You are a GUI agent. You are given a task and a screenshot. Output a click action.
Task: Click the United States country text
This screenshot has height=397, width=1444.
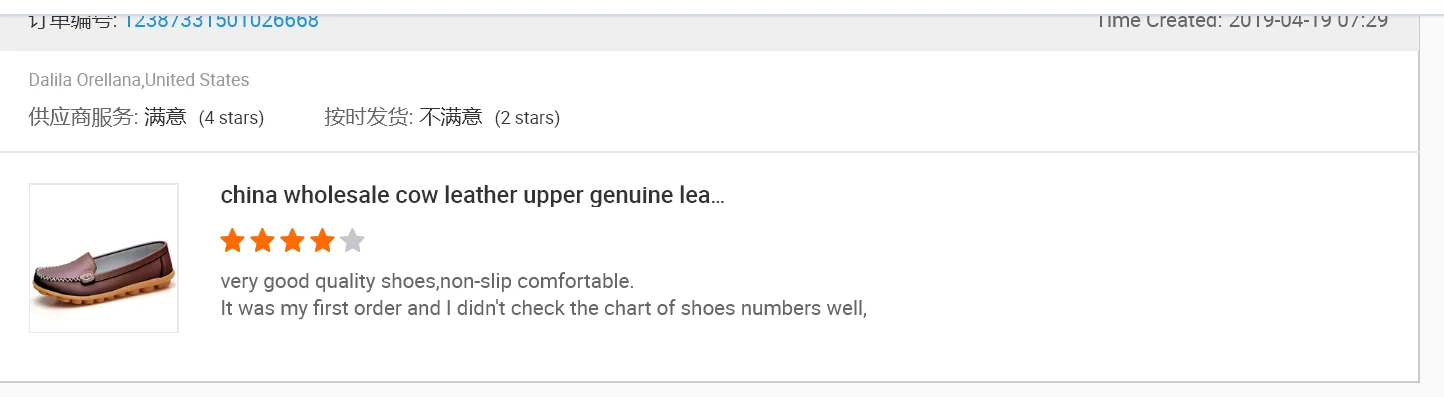coord(197,80)
